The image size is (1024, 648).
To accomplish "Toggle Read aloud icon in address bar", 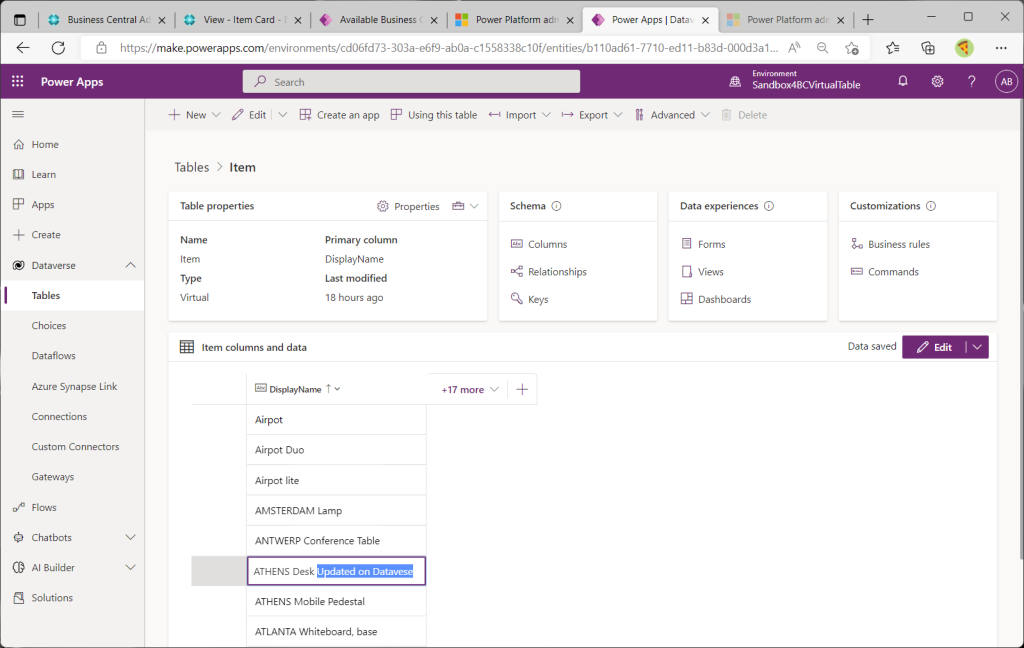I will (x=794, y=48).
